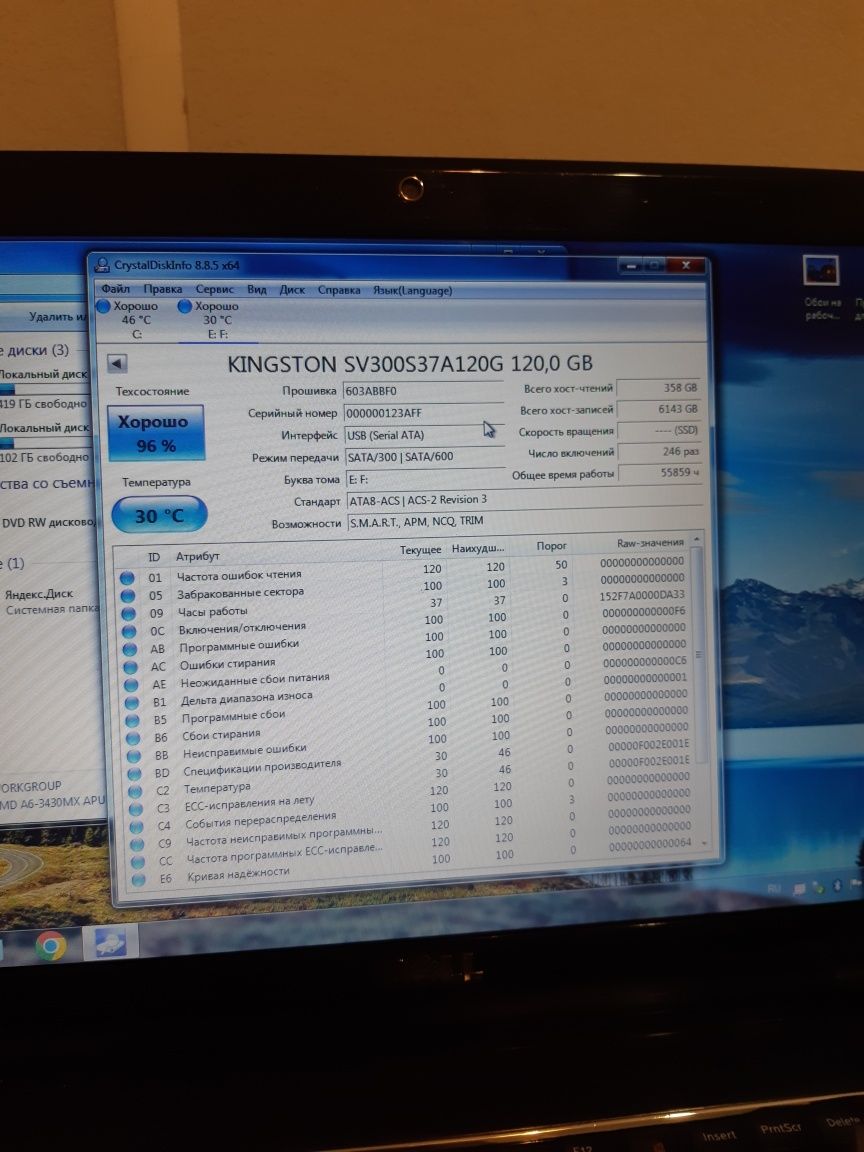Open the Диск menu
Viewport: 864px width, 1152px height.
(x=292, y=289)
